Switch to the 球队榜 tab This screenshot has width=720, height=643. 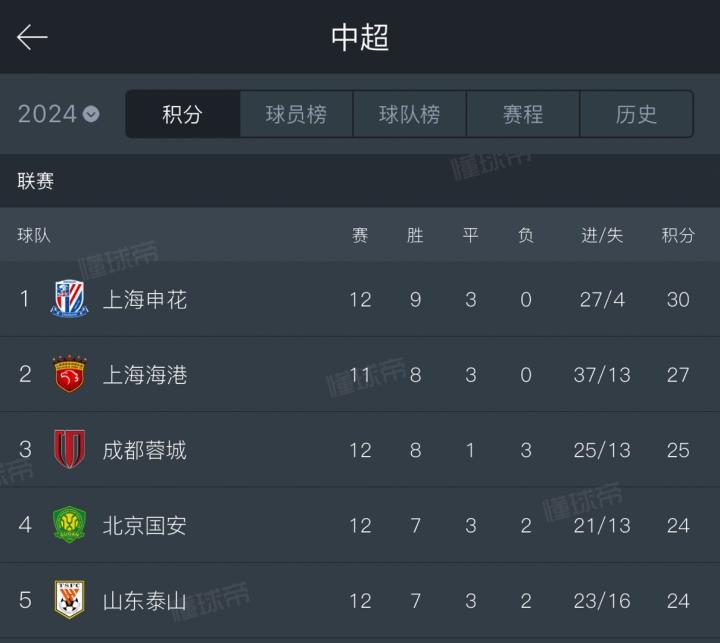409,114
